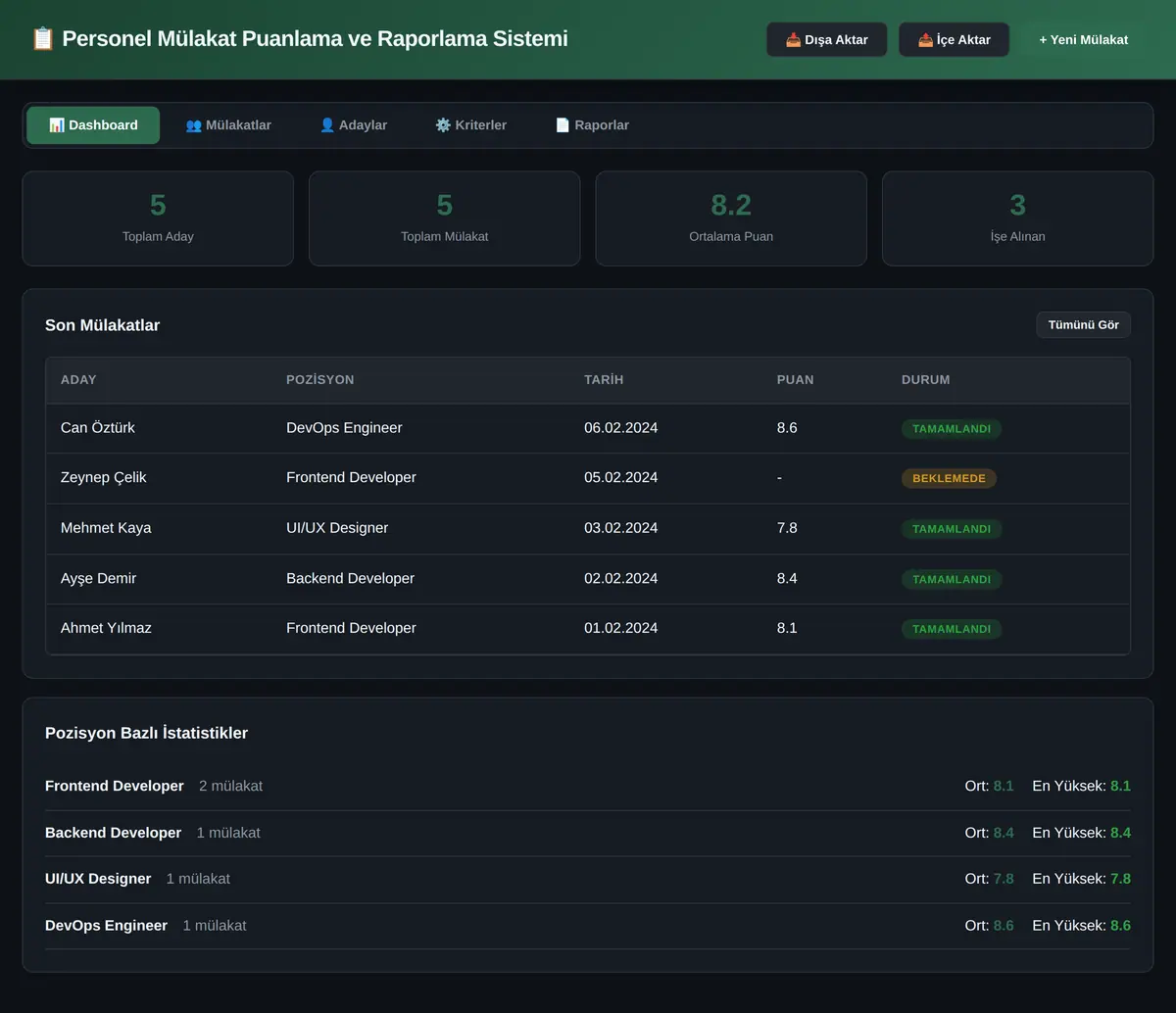Click Tümünü Gör to view all interviews
Image resolution: width=1176 pixels, height=1013 pixels.
1083,325
